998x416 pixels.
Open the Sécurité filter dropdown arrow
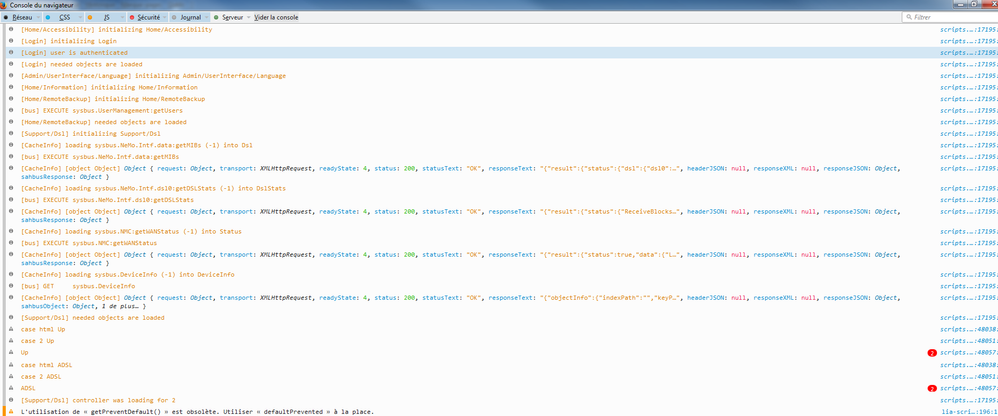pos(164,17)
